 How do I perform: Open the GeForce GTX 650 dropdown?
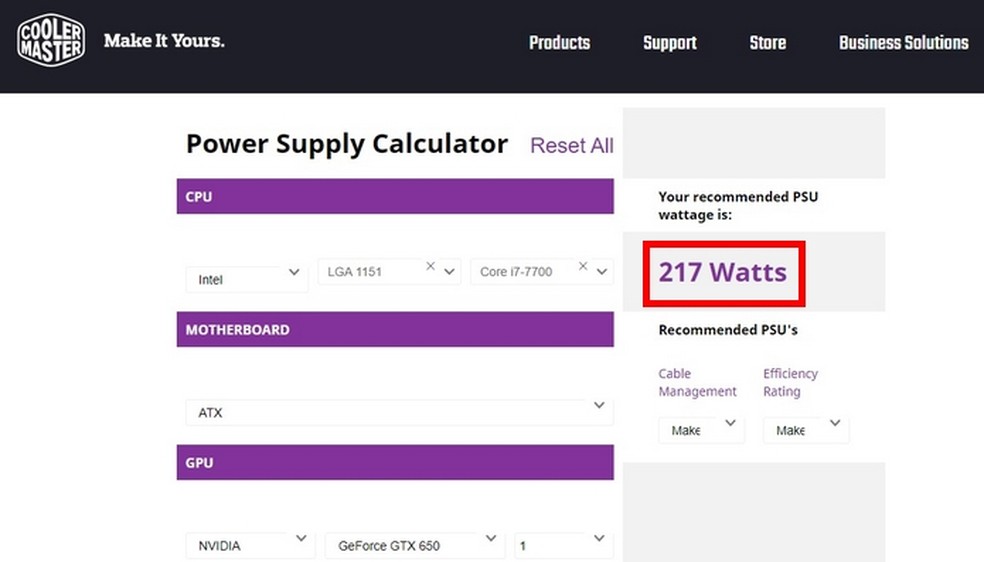[414, 545]
